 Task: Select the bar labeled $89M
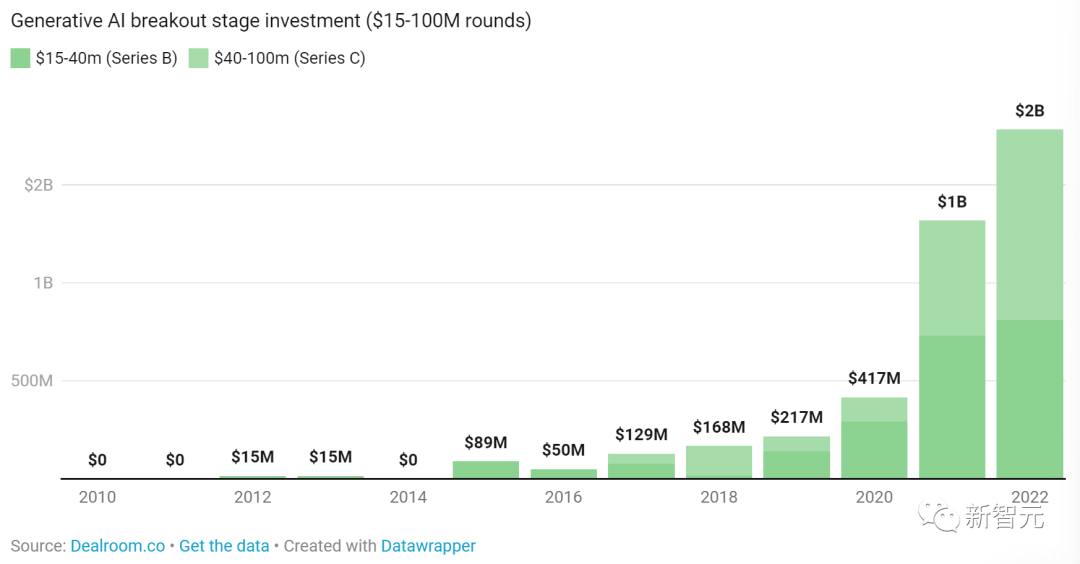(x=486, y=469)
